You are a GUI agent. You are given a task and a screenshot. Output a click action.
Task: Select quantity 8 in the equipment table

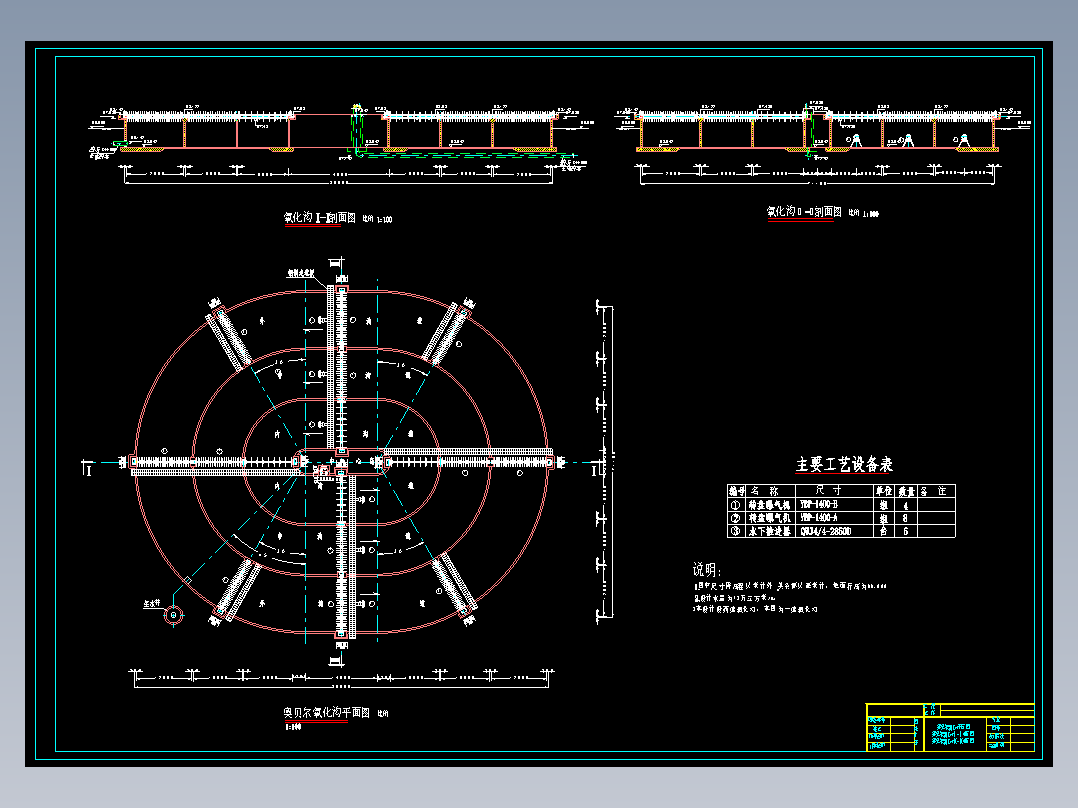(x=905, y=518)
